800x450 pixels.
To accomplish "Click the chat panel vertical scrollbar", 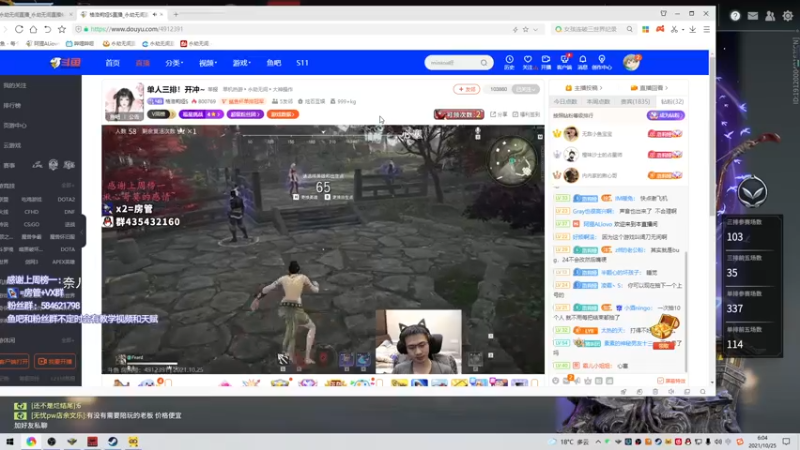I will (686, 311).
